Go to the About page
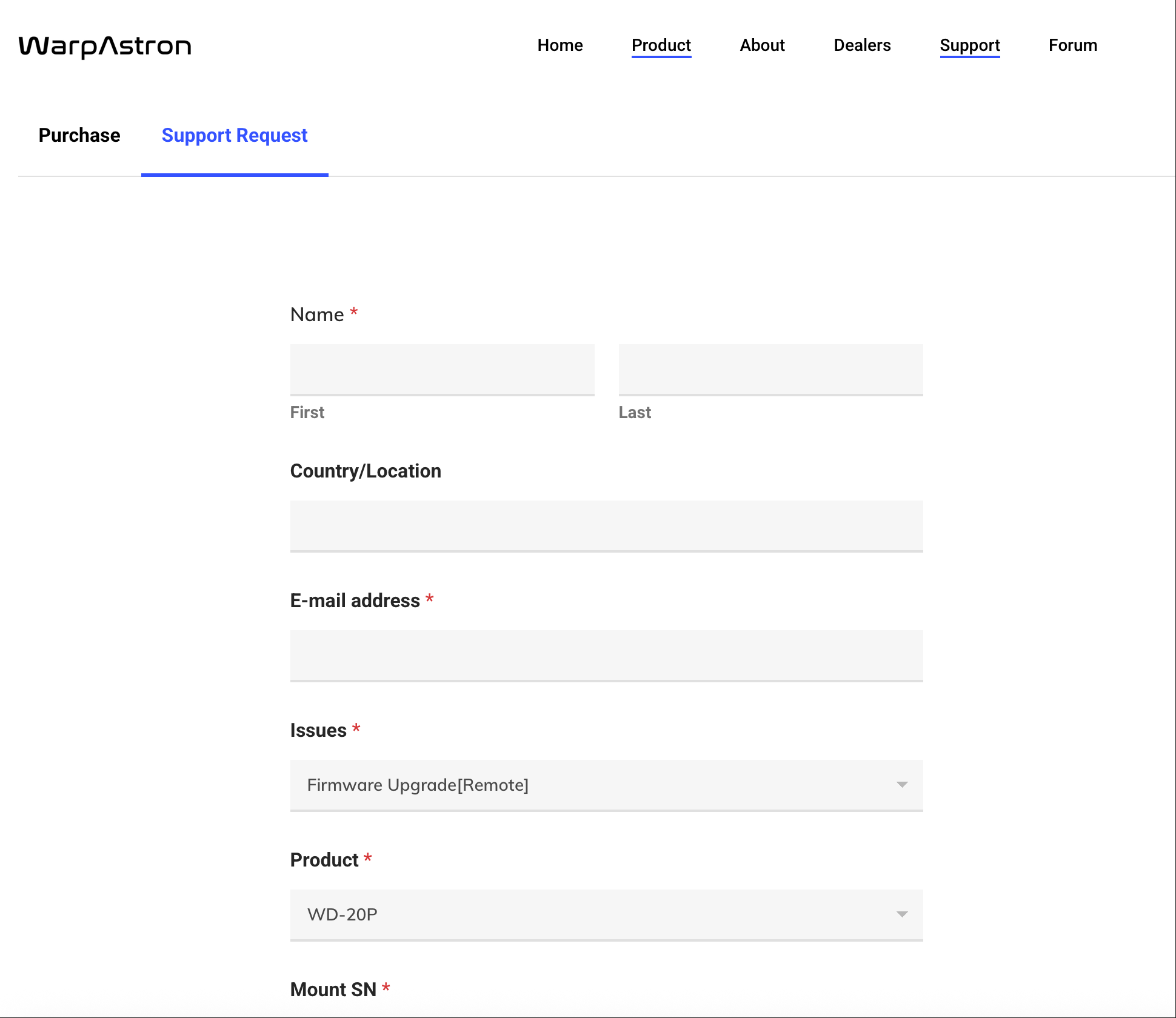 click(x=762, y=45)
